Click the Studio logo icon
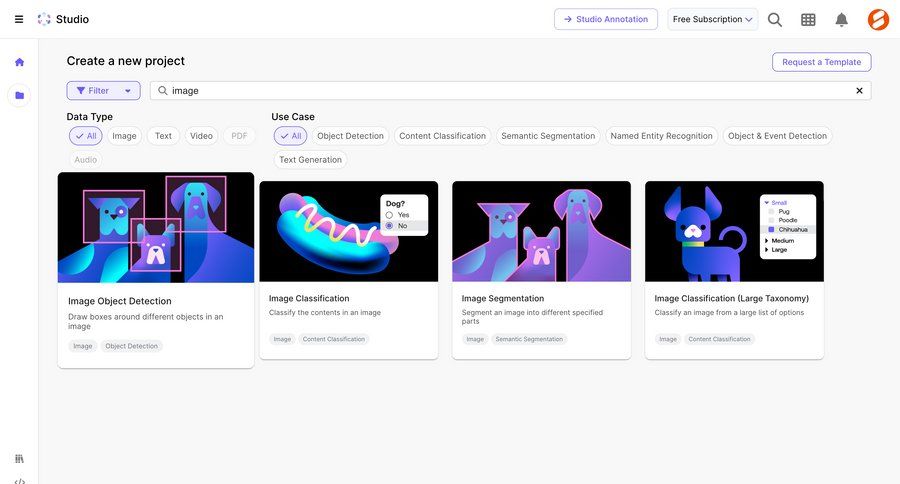 [44, 19]
